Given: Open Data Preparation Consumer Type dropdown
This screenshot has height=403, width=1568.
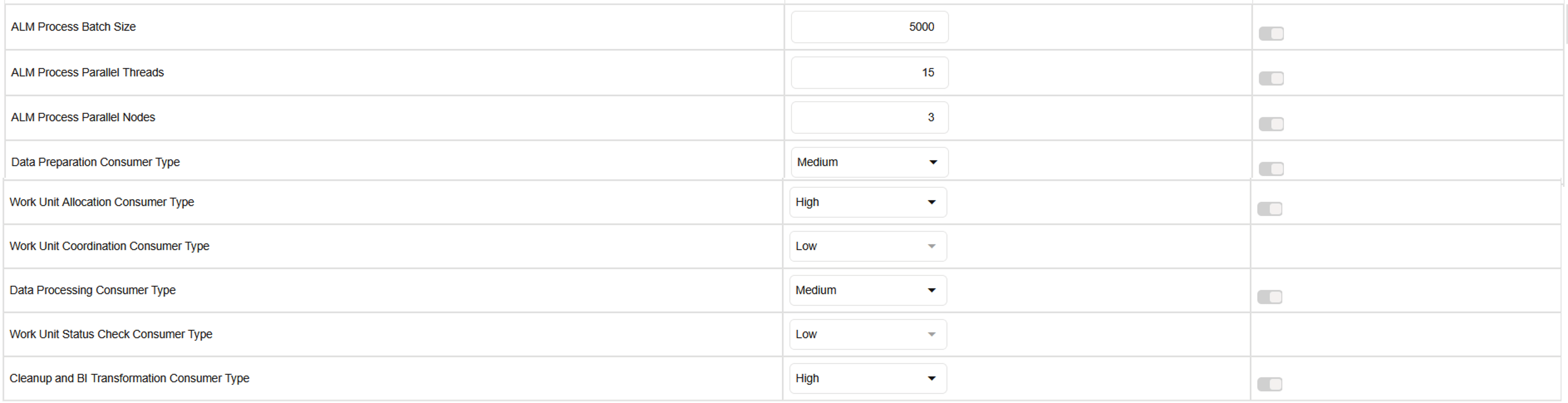Looking at the screenshot, I should point(869,163).
